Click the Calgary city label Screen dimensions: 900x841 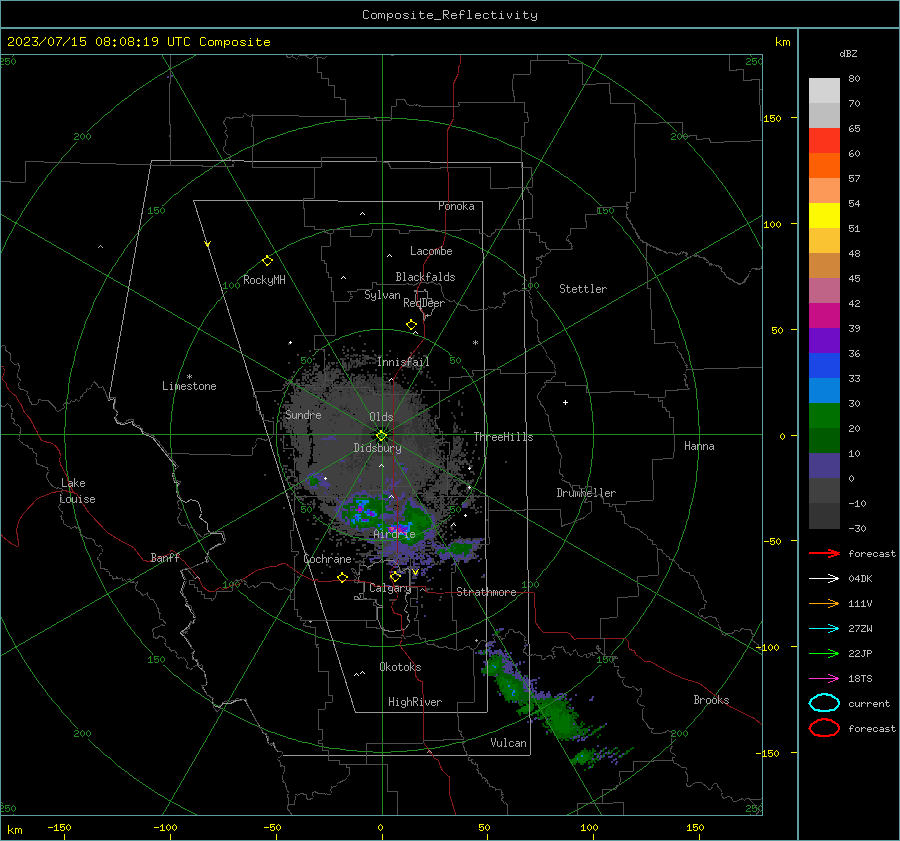(x=390, y=588)
